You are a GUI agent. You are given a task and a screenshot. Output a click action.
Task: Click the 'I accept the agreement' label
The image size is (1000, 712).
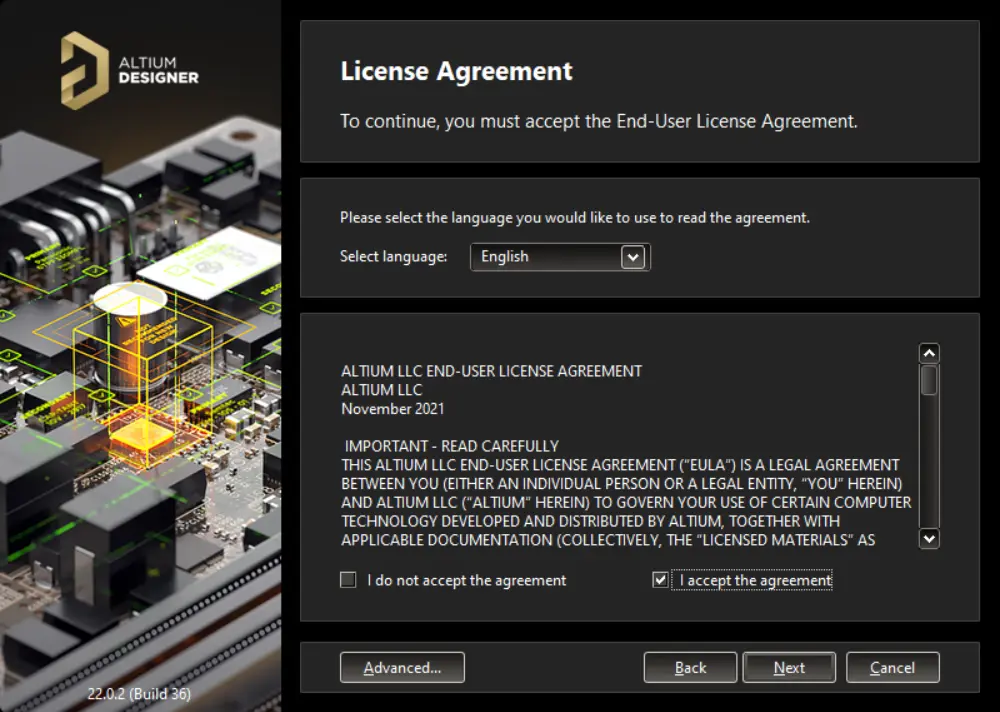pyautogui.click(x=755, y=581)
